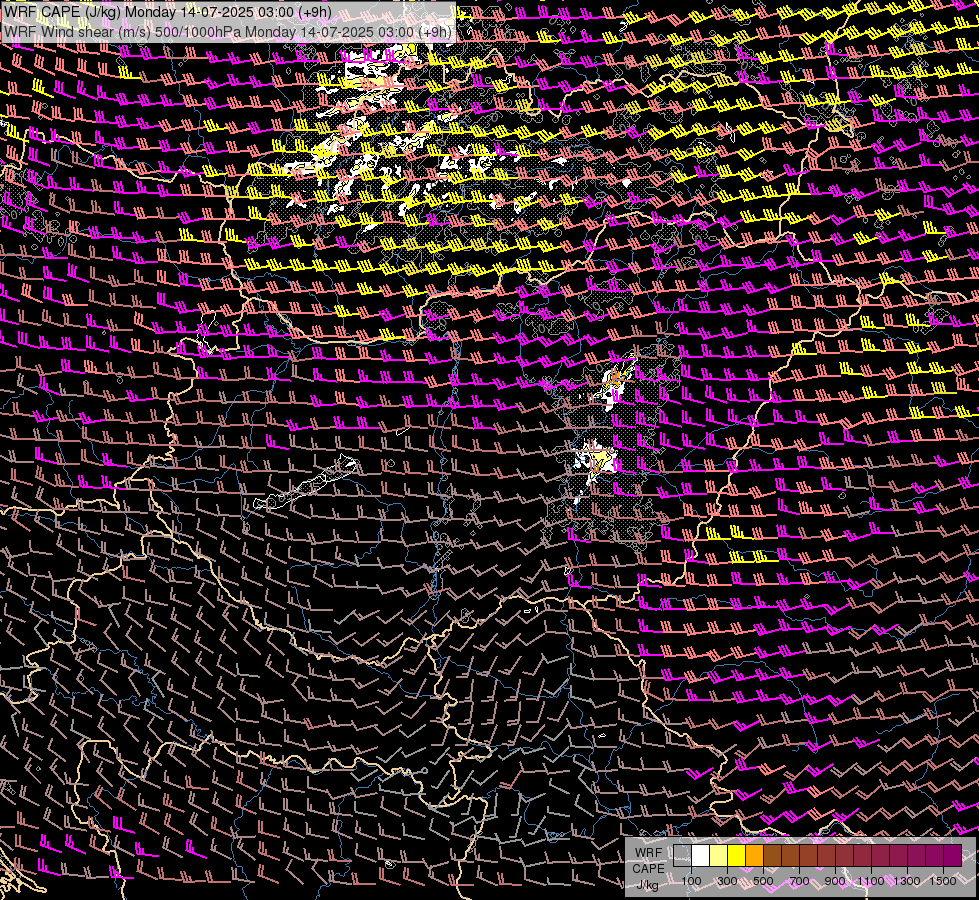Click the white CAPE legend swatch
Image resolution: width=979 pixels, height=900 pixels.
click(701, 856)
